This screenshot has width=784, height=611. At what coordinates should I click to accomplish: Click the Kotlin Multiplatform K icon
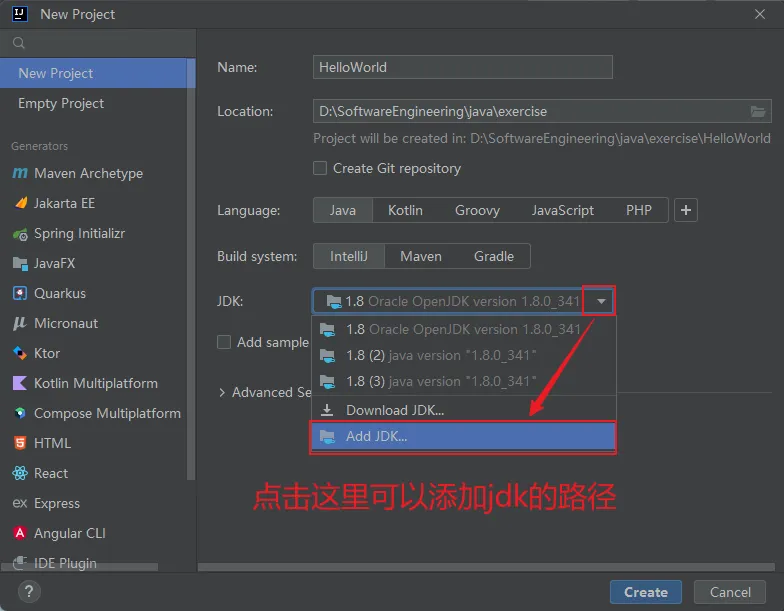click(x=20, y=384)
